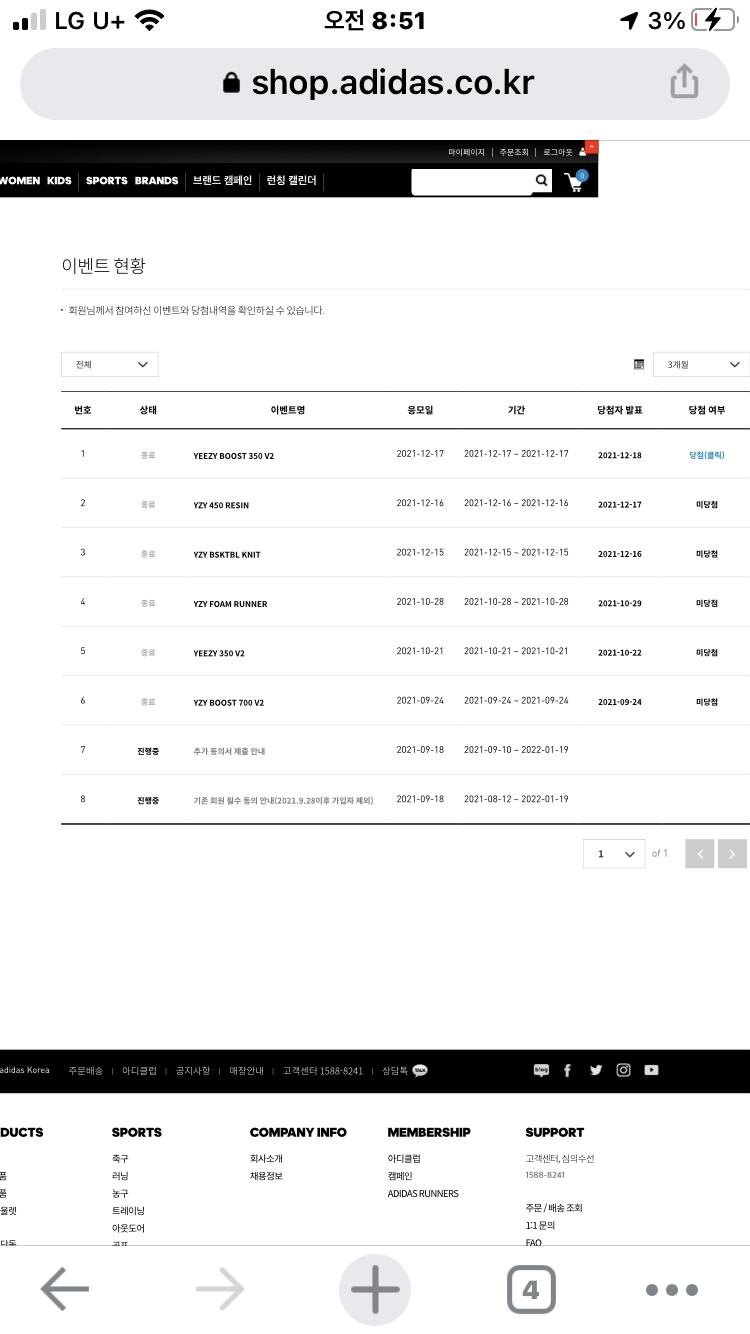Open Facebook icon in footer
Viewport: 750px width, 1334px height.
click(568, 1070)
